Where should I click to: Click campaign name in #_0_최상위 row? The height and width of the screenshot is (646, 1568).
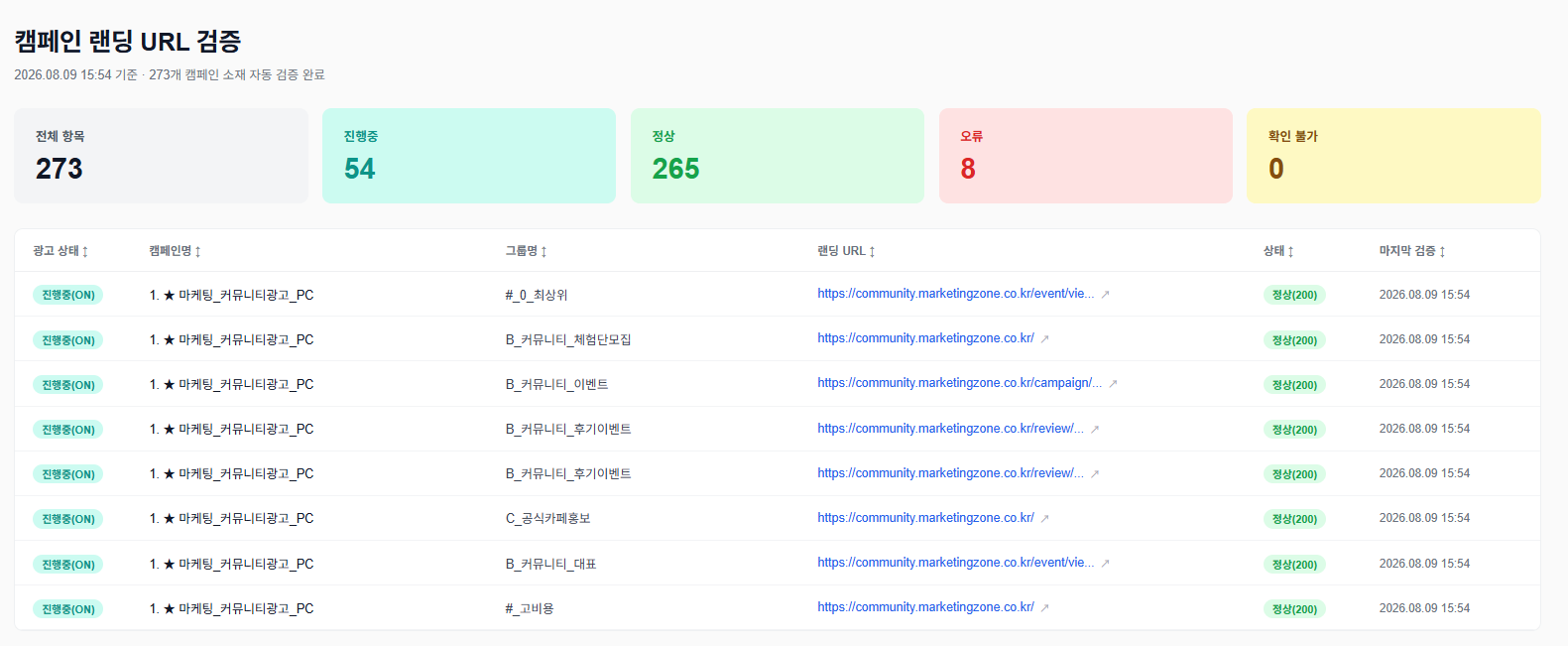pos(231,295)
